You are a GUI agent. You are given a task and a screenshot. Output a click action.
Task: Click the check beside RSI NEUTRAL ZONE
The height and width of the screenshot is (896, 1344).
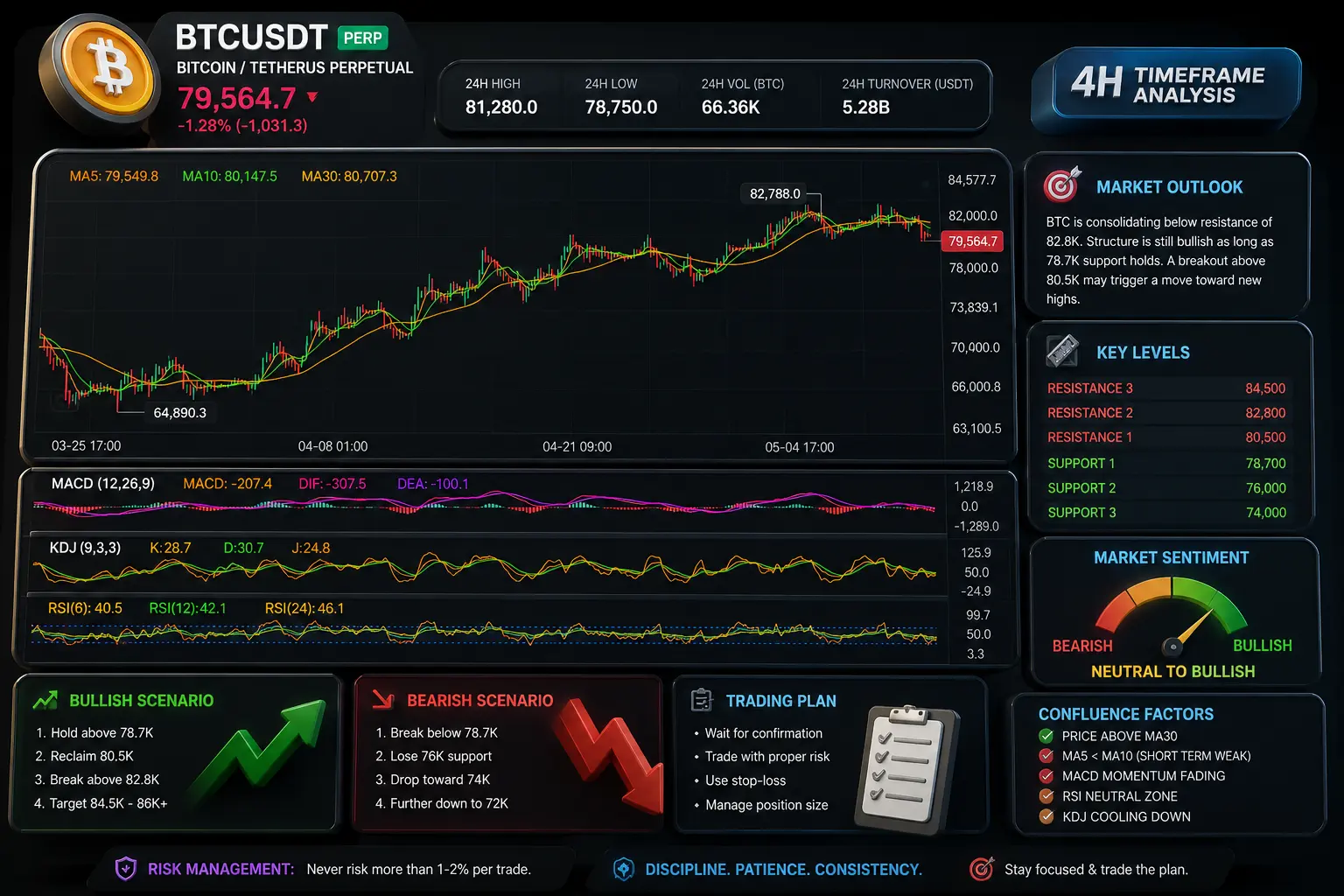tap(1046, 796)
